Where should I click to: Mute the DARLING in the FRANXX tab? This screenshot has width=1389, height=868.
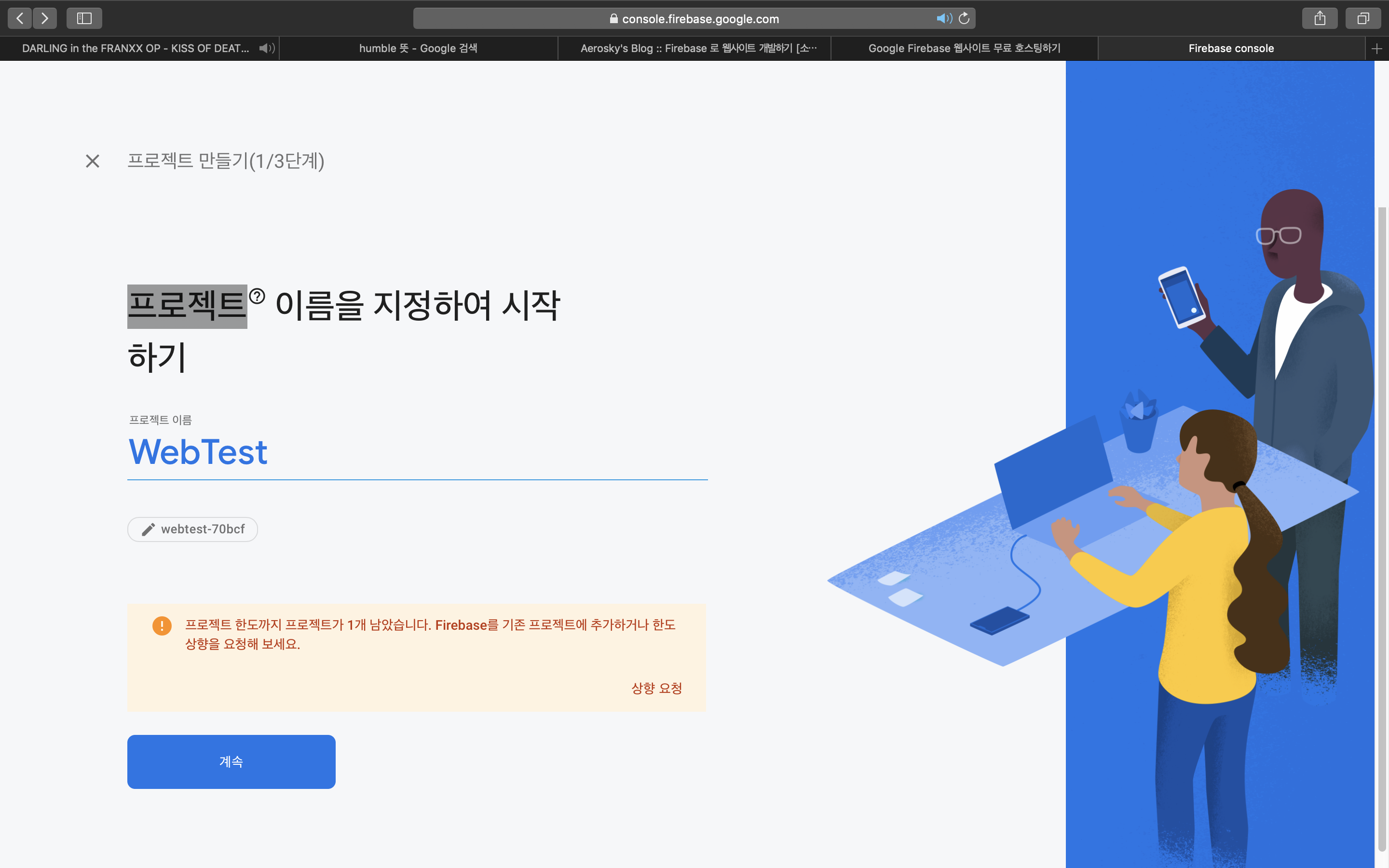coord(267,48)
